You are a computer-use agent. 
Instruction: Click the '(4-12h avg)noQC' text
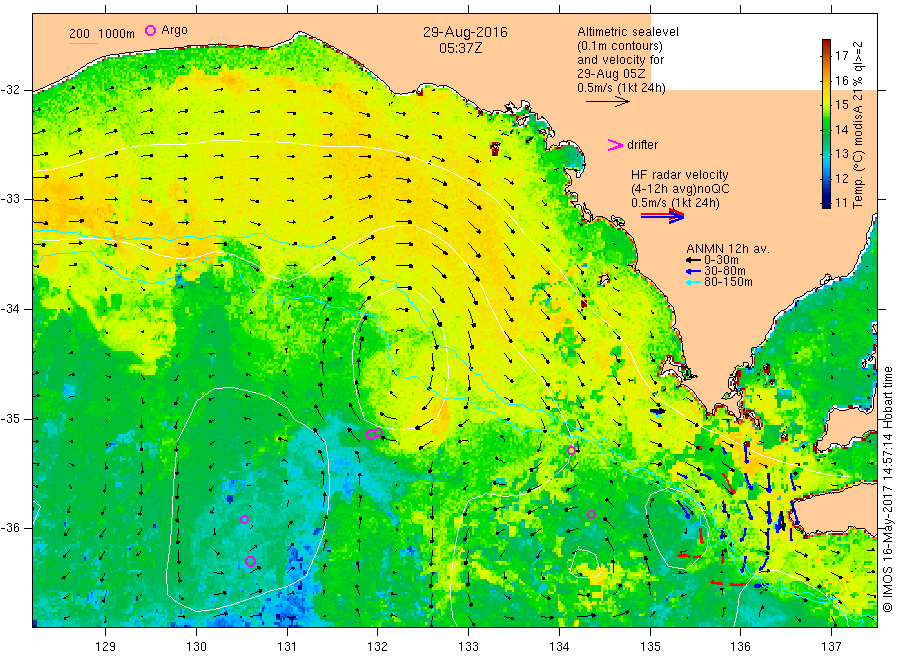[680, 189]
